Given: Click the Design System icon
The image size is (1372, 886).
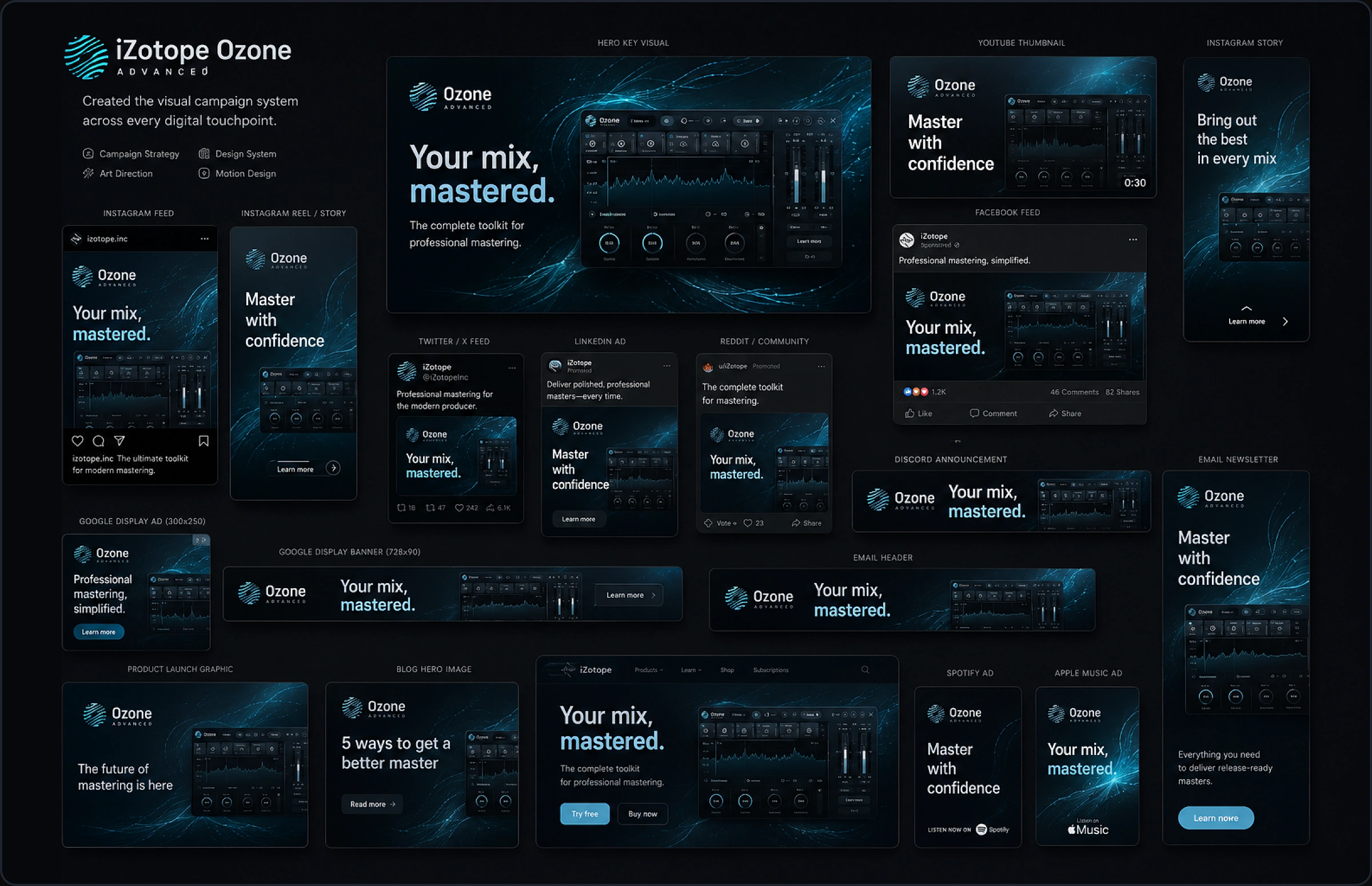Looking at the screenshot, I should [204, 154].
